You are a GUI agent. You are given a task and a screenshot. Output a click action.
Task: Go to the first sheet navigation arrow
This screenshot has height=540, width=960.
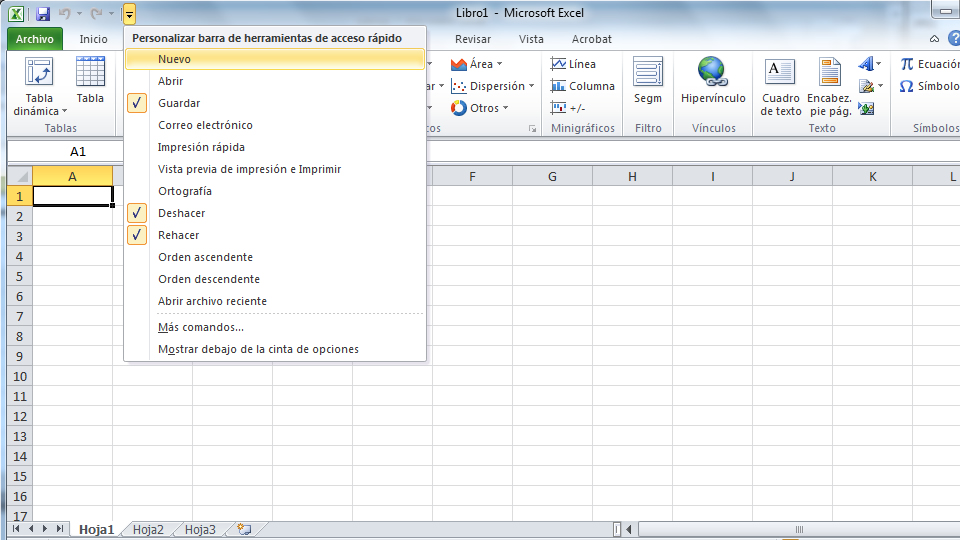tap(16, 528)
